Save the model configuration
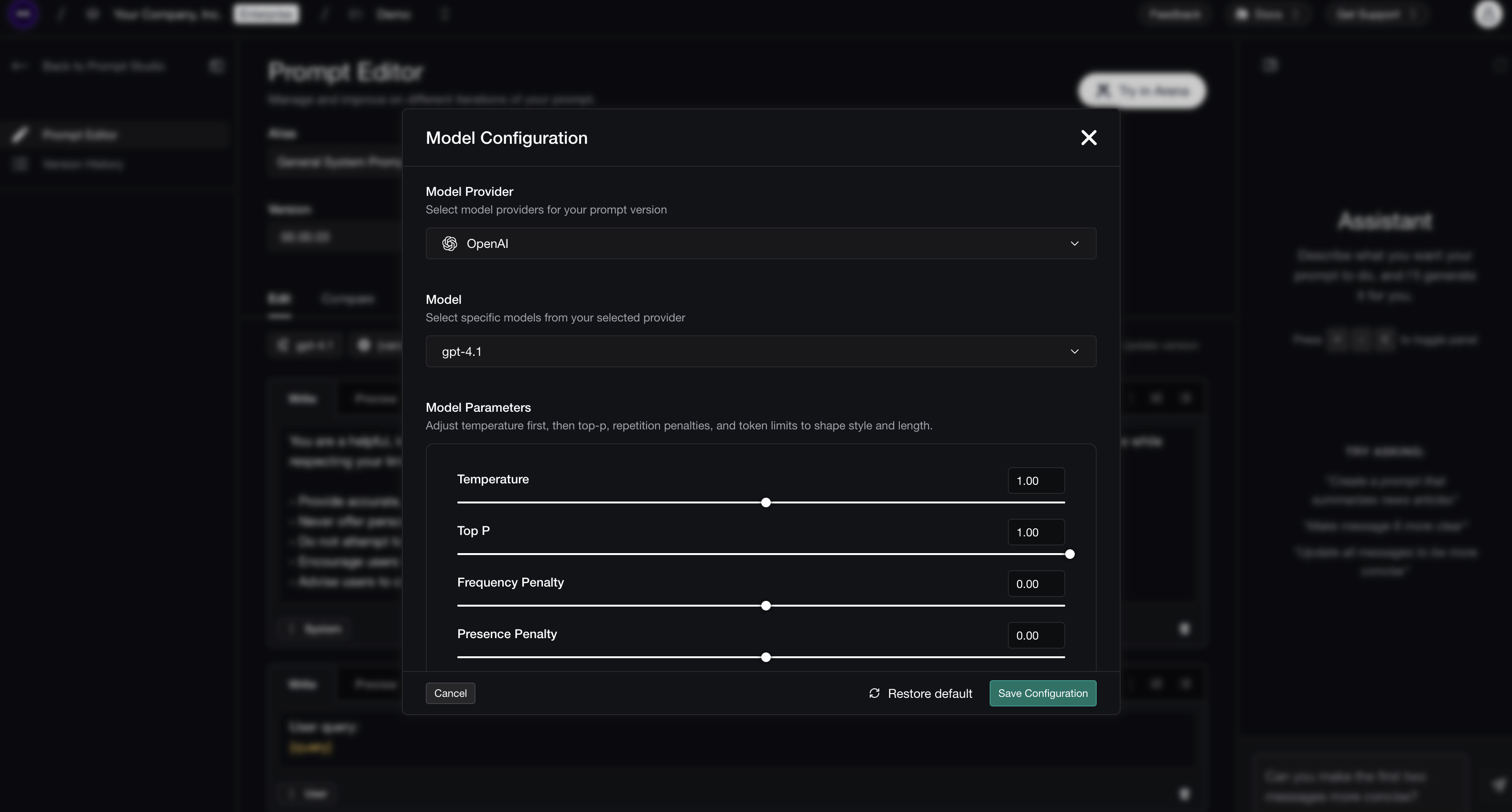This screenshot has height=812, width=1512. tap(1043, 694)
